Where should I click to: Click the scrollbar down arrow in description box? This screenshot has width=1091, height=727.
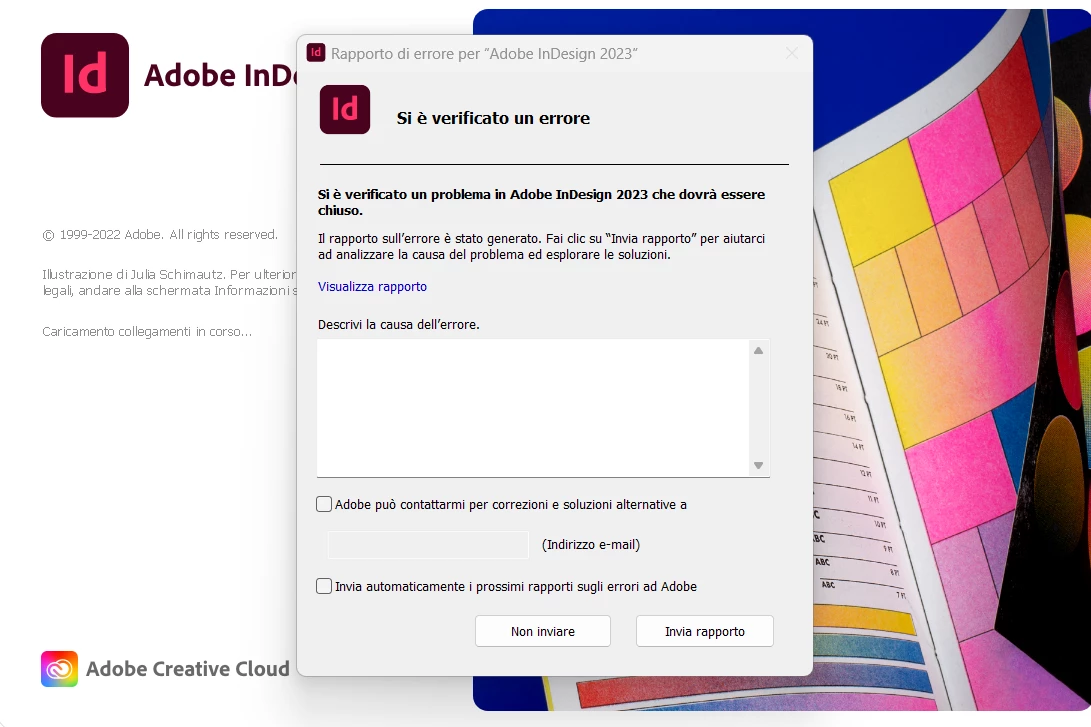pos(758,465)
